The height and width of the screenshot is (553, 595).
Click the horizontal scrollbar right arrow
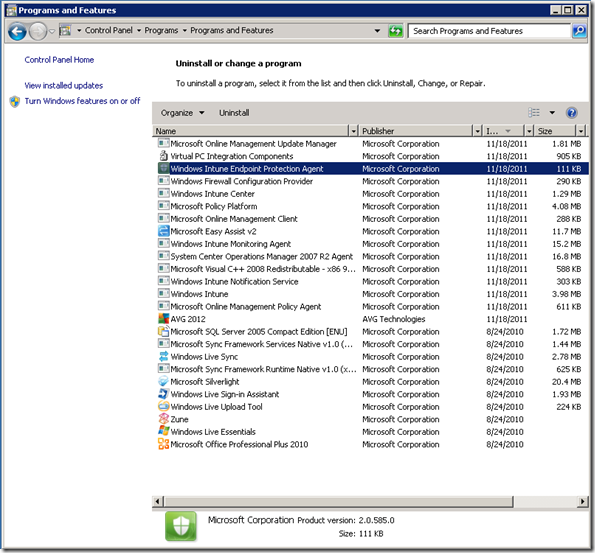(x=582, y=501)
